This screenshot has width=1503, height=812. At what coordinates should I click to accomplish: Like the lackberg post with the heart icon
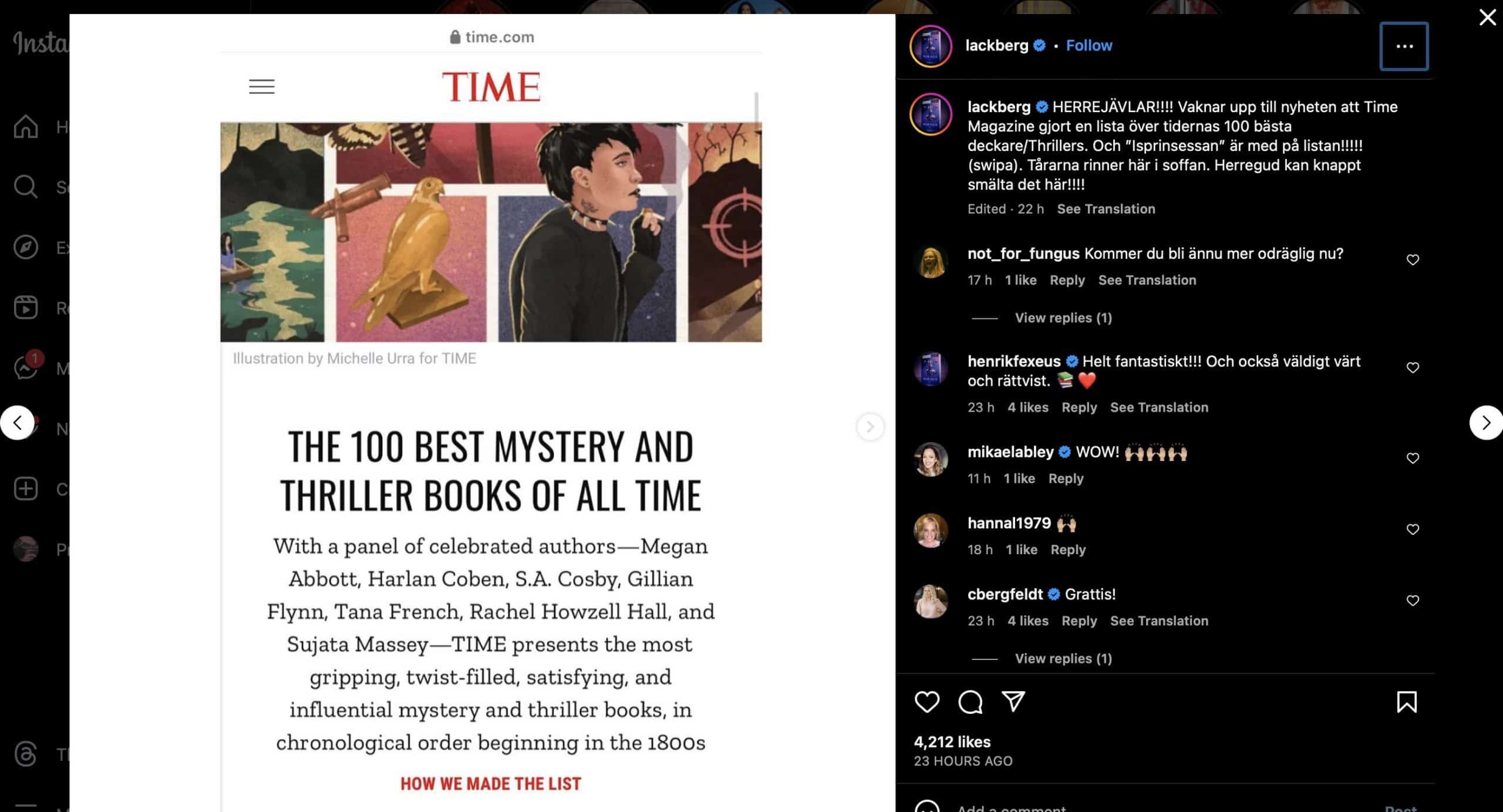click(x=927, y=702)
